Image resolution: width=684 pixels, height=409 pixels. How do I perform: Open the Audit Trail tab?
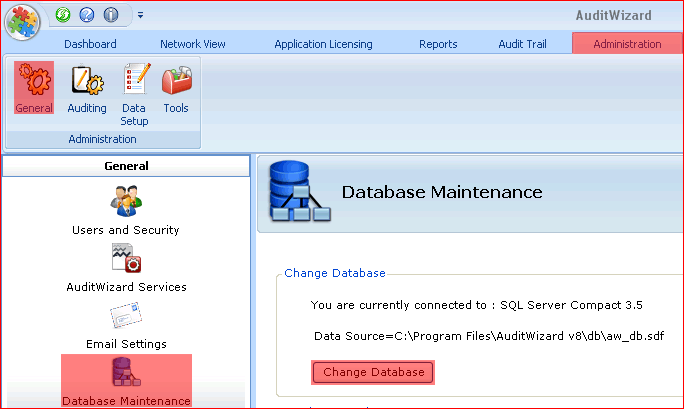[522, 44]
